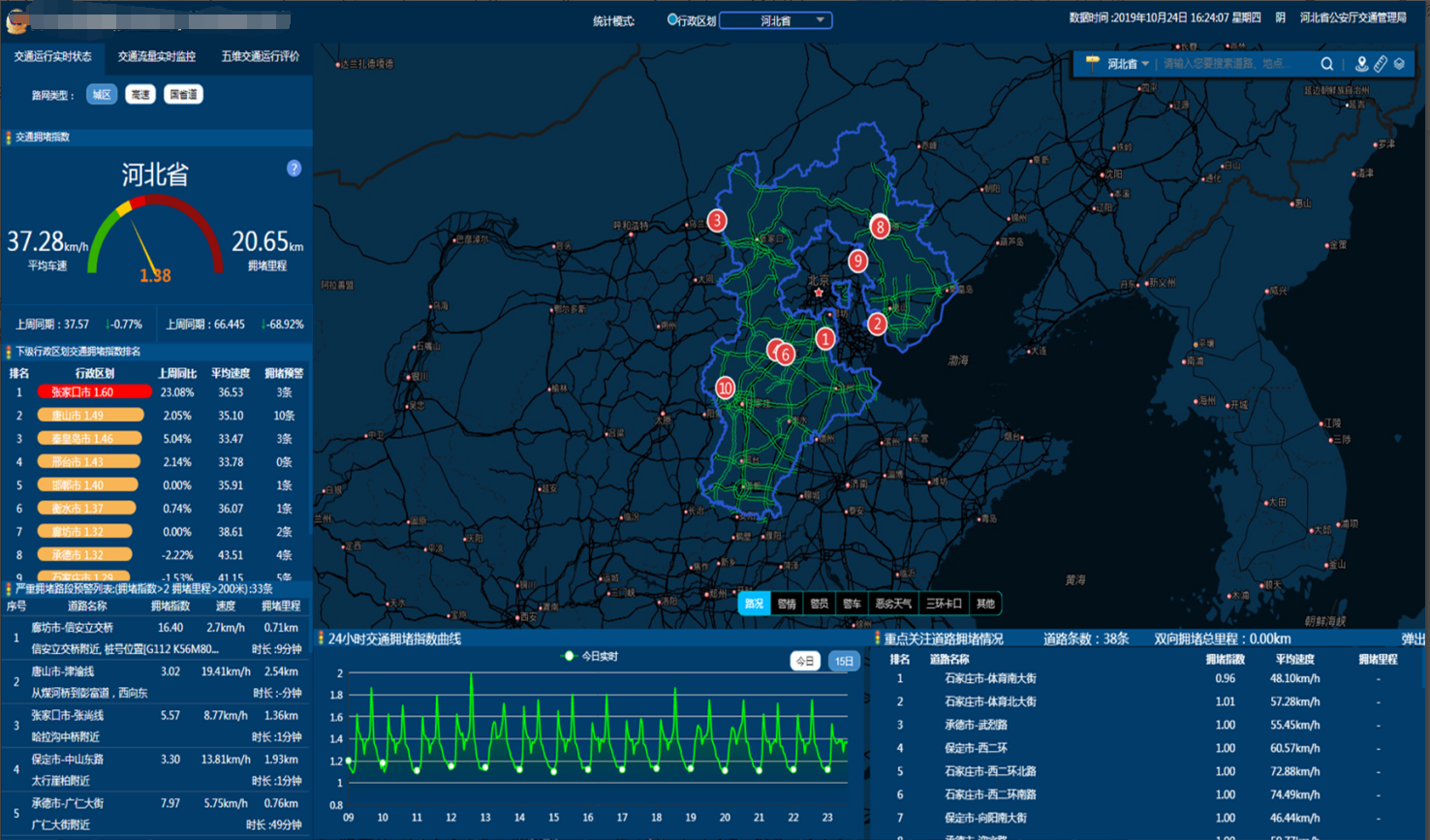Select the ruler measurement tool
Screen dimensions: 1430x840
coord(1381,64)
